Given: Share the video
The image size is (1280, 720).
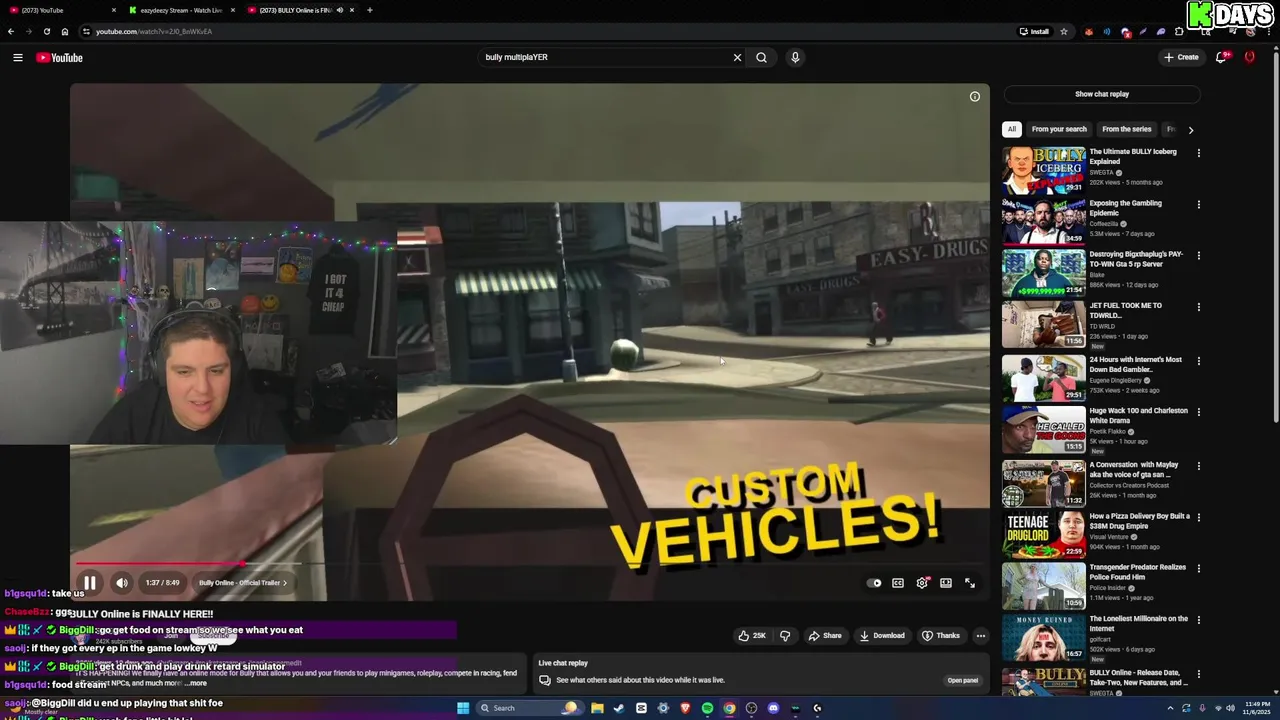Looking at the screenshot, I should pos(825,635).
